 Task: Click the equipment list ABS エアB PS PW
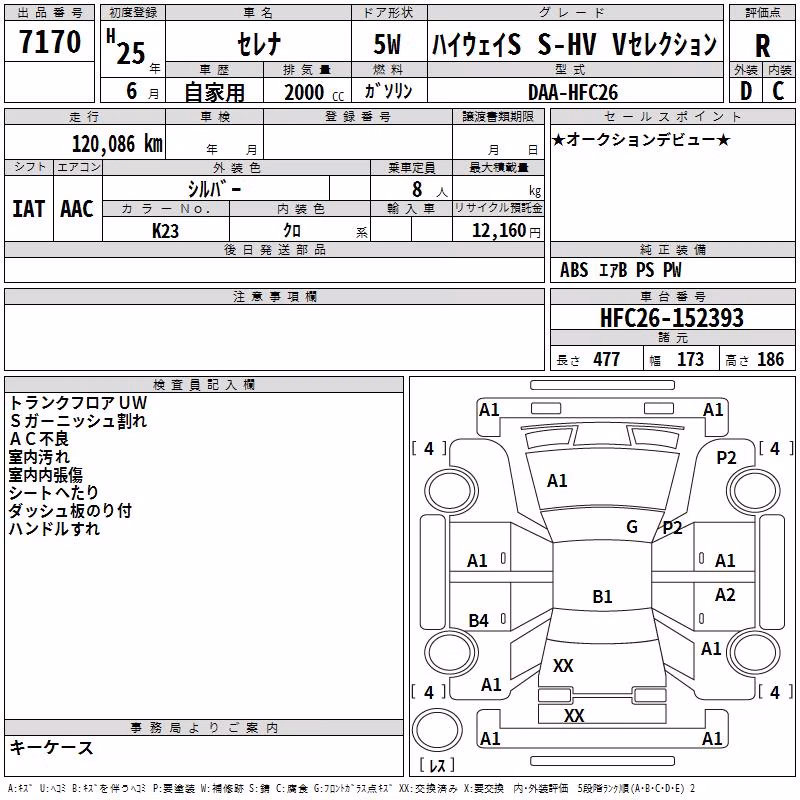[x=620, y=270]
